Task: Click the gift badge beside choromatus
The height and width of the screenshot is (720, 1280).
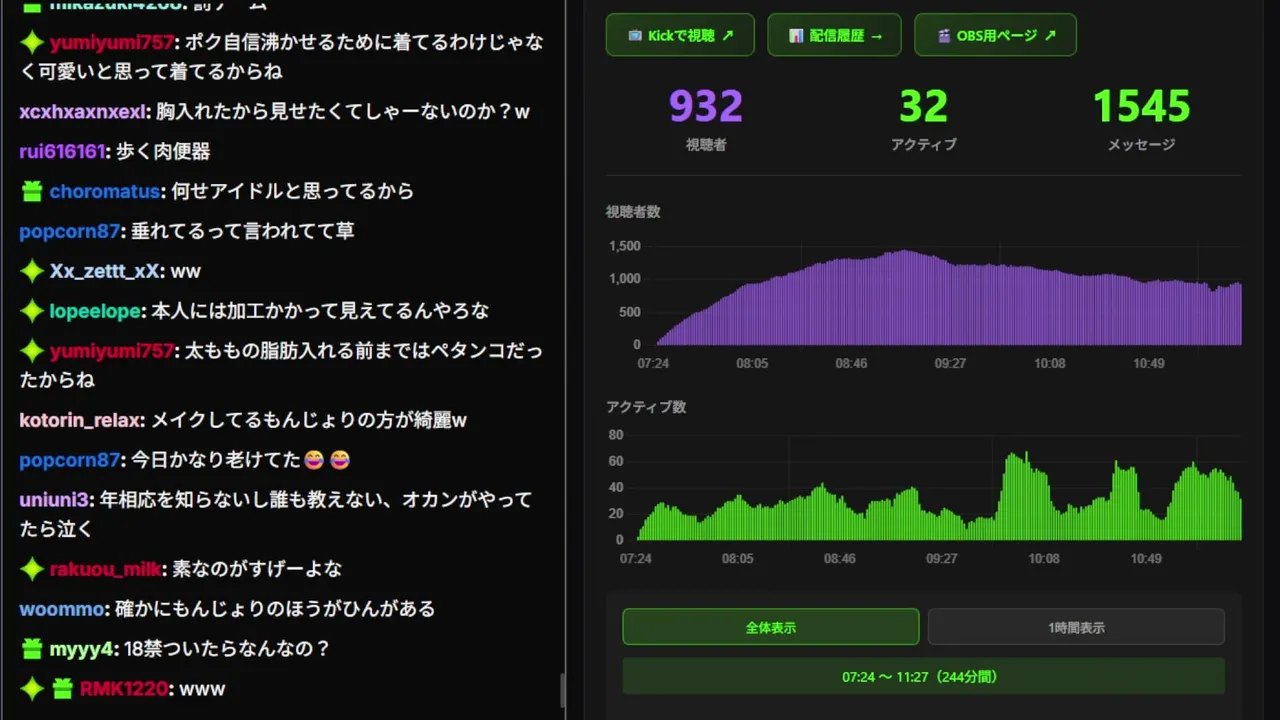Action: [32, 191]
